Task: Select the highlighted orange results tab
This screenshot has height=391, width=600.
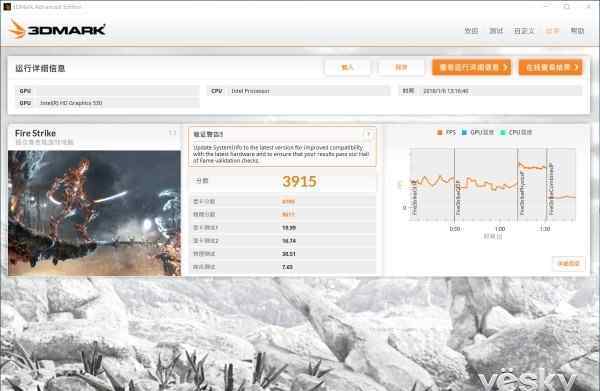Action: 552,31
